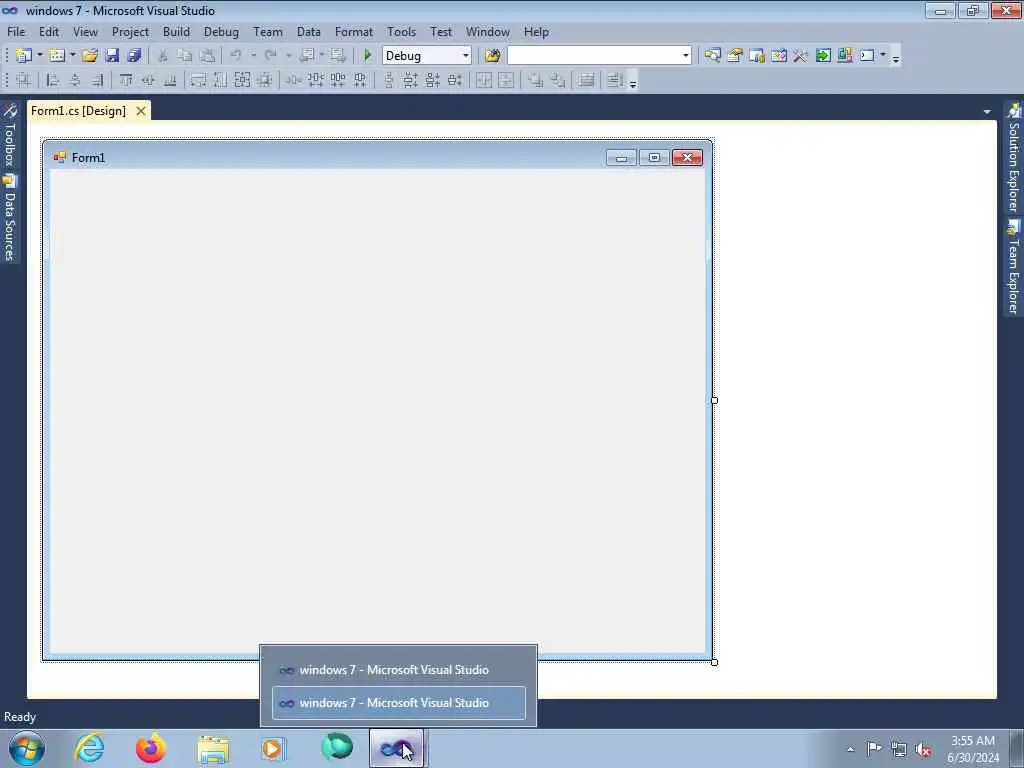Screen dimensions: 1024x768
Task: Expand other windows arrow beside Command Window
Action: point(883,56)
